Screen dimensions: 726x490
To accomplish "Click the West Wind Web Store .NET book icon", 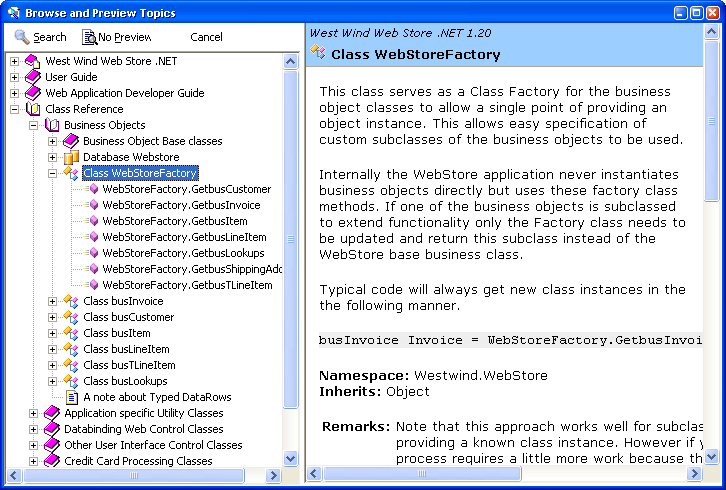I will [x=32, y=61].
